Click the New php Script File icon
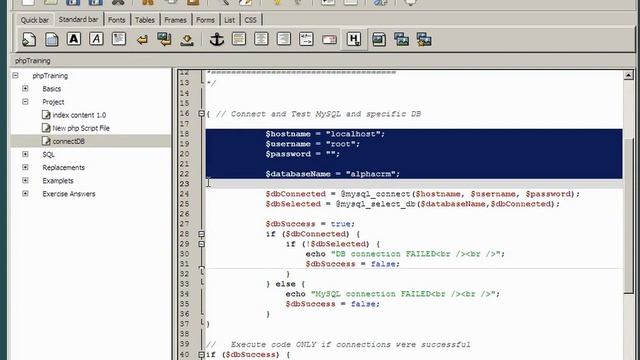 [46, 128]
